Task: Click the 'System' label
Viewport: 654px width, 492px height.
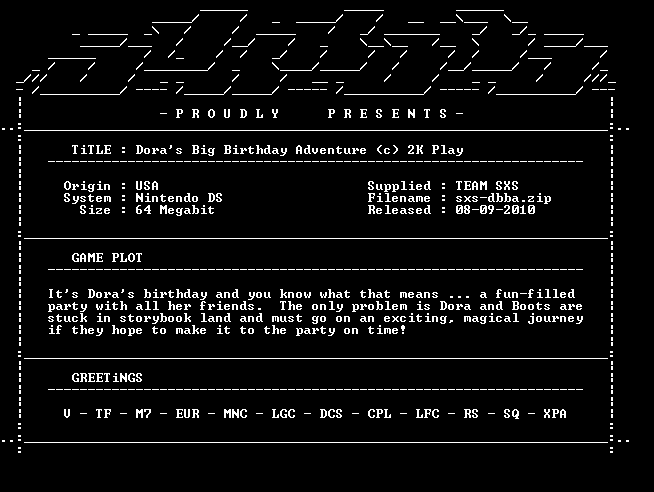Action: point(87,198)
